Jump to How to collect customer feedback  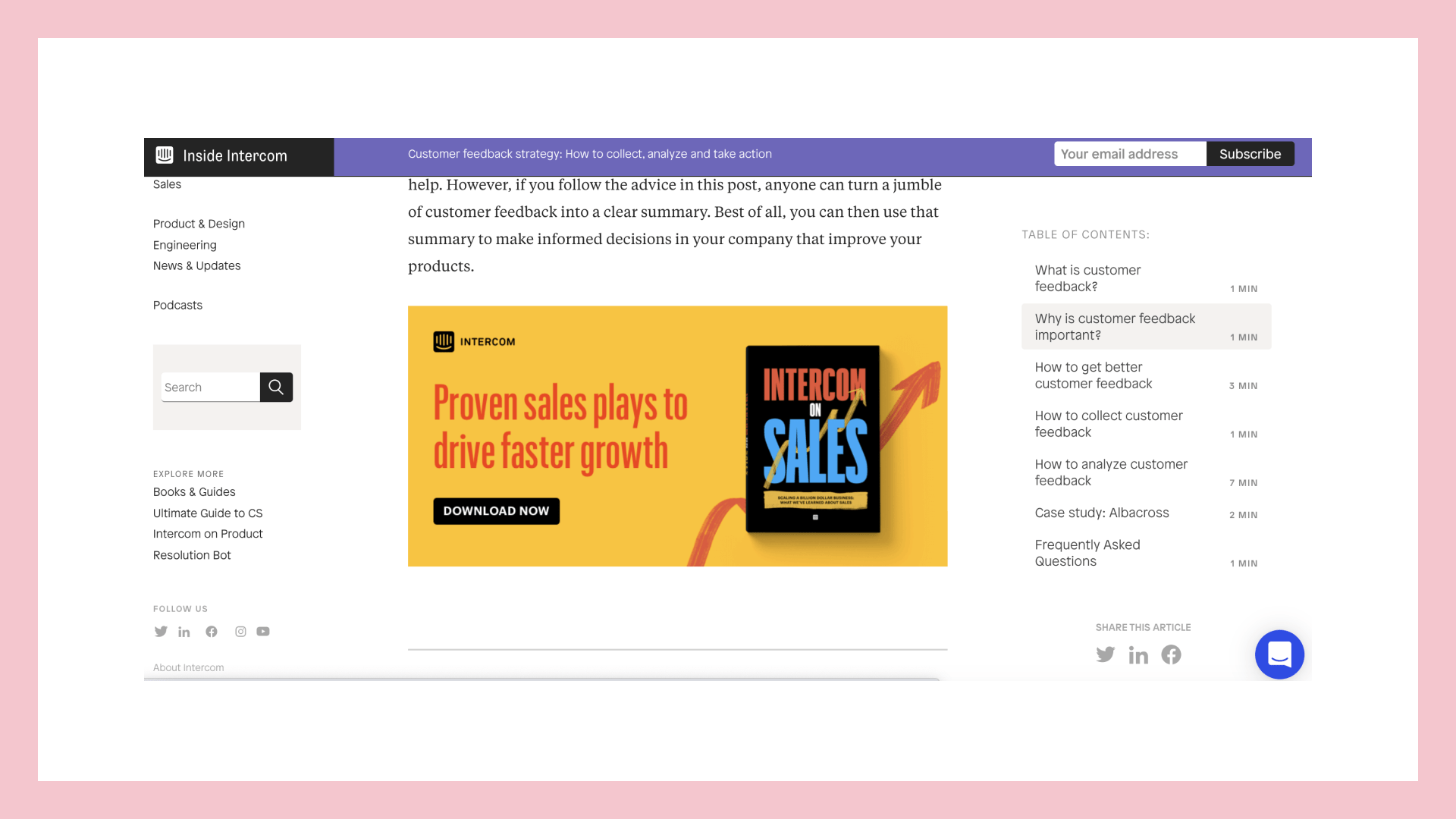[x=1146, y=424]
